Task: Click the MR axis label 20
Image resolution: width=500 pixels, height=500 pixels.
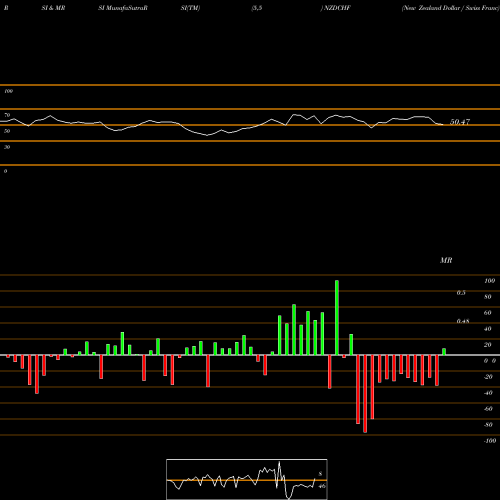Action: [488, 345]
